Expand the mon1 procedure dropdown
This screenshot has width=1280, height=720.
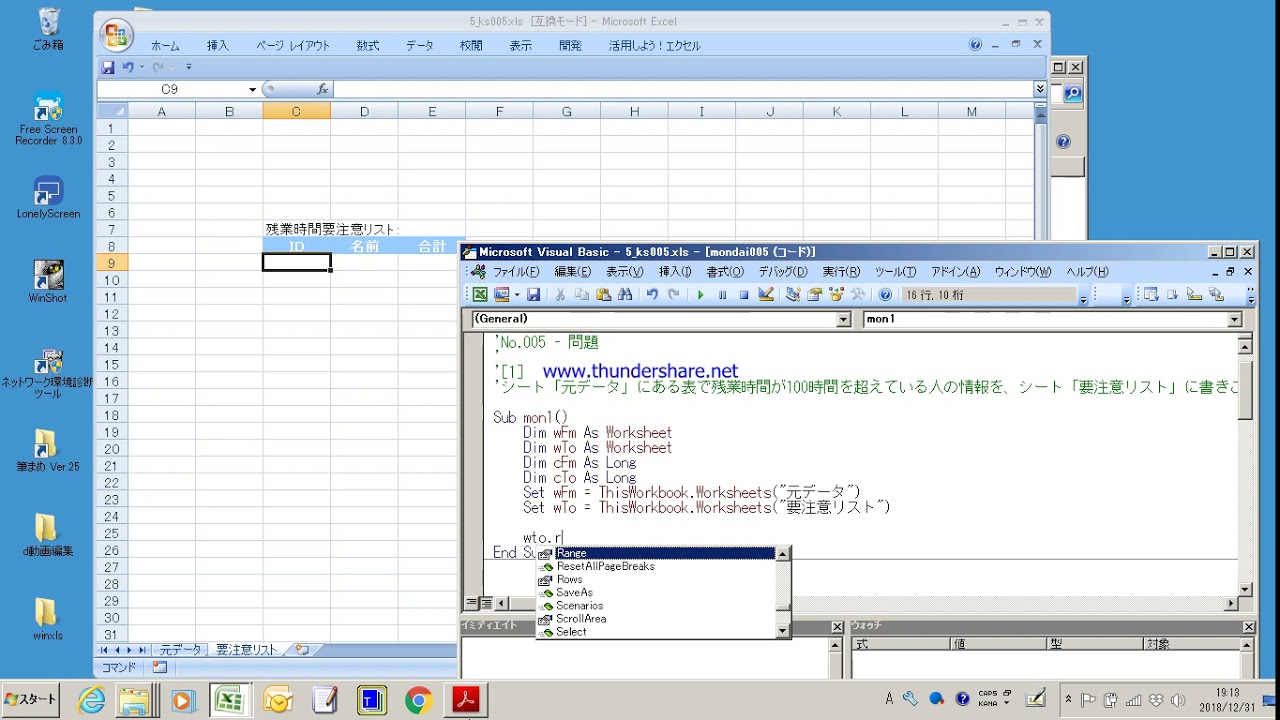1234,319
